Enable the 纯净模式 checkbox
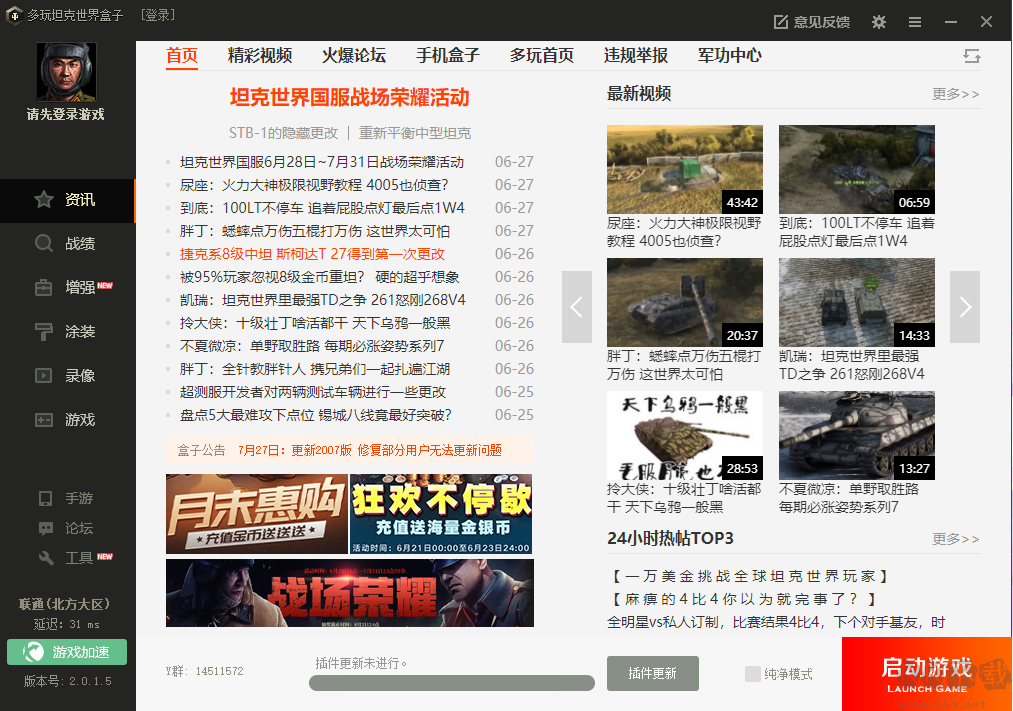Viewport: 1013px width, 711px height. click(x=753, y=674)
